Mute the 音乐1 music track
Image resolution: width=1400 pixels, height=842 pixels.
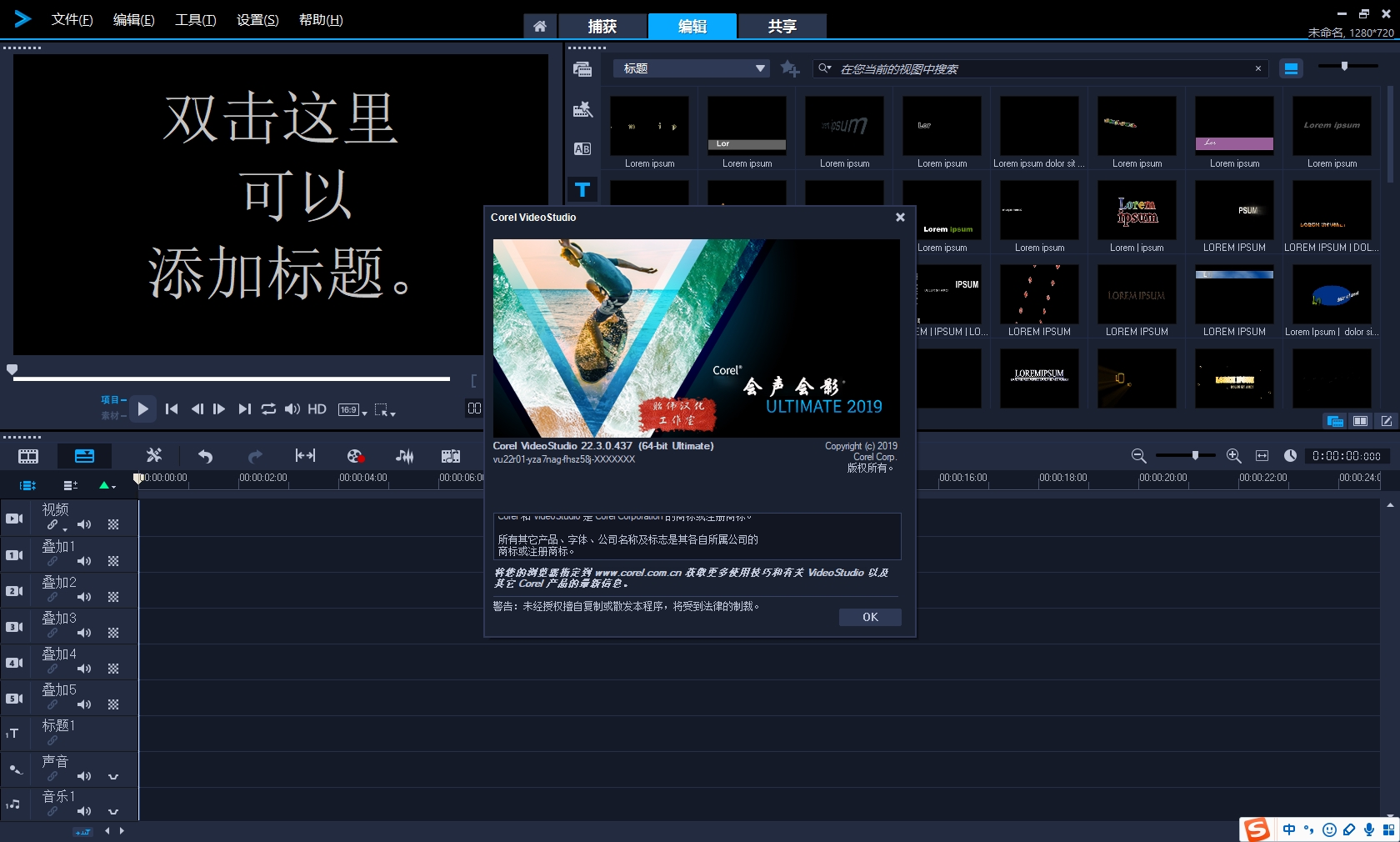[84, 811]
